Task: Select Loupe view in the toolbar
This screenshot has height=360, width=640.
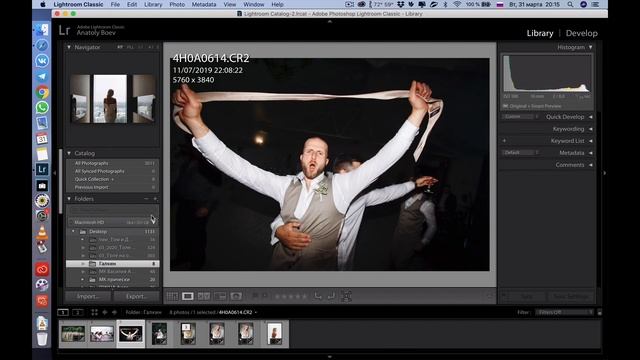Action: click(x=188, y=296)
